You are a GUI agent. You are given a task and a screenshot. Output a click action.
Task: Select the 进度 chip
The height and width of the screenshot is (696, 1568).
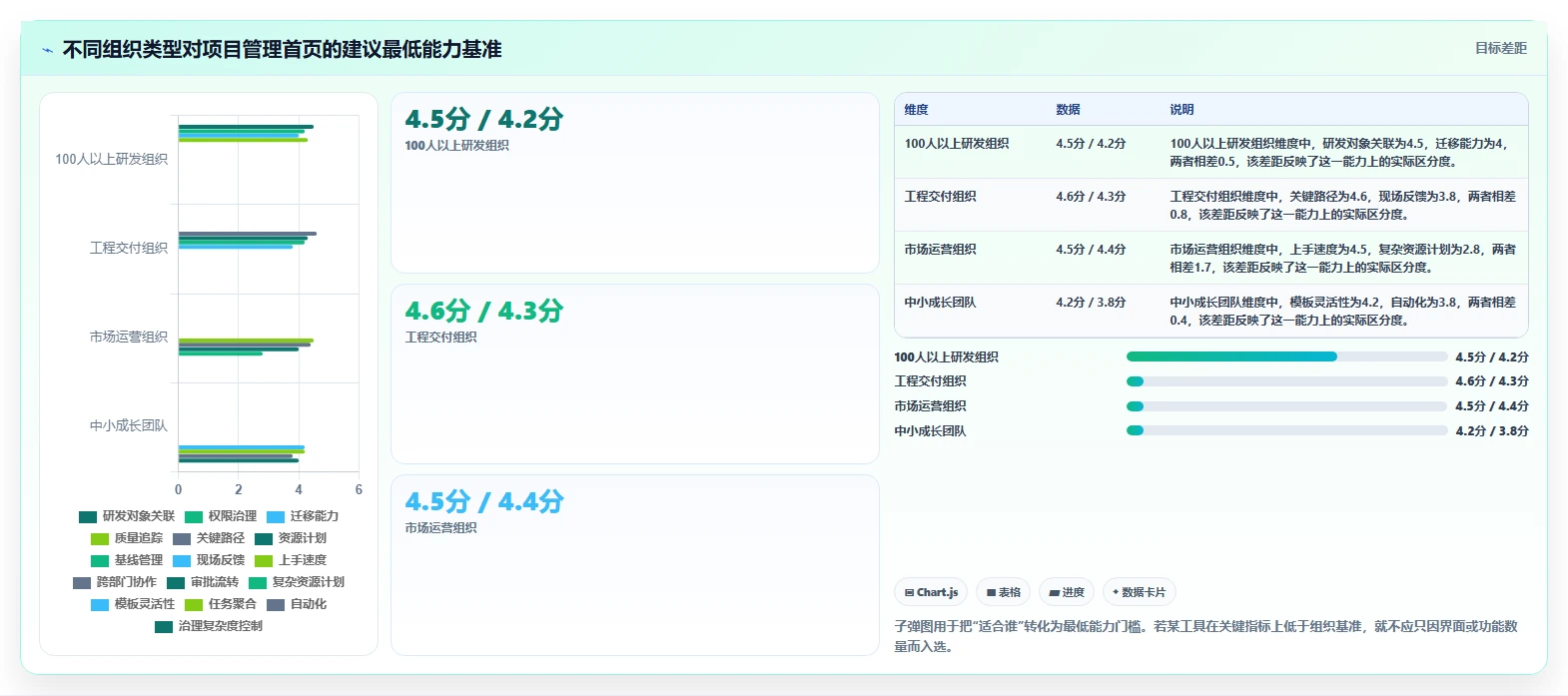[1067, 592]
